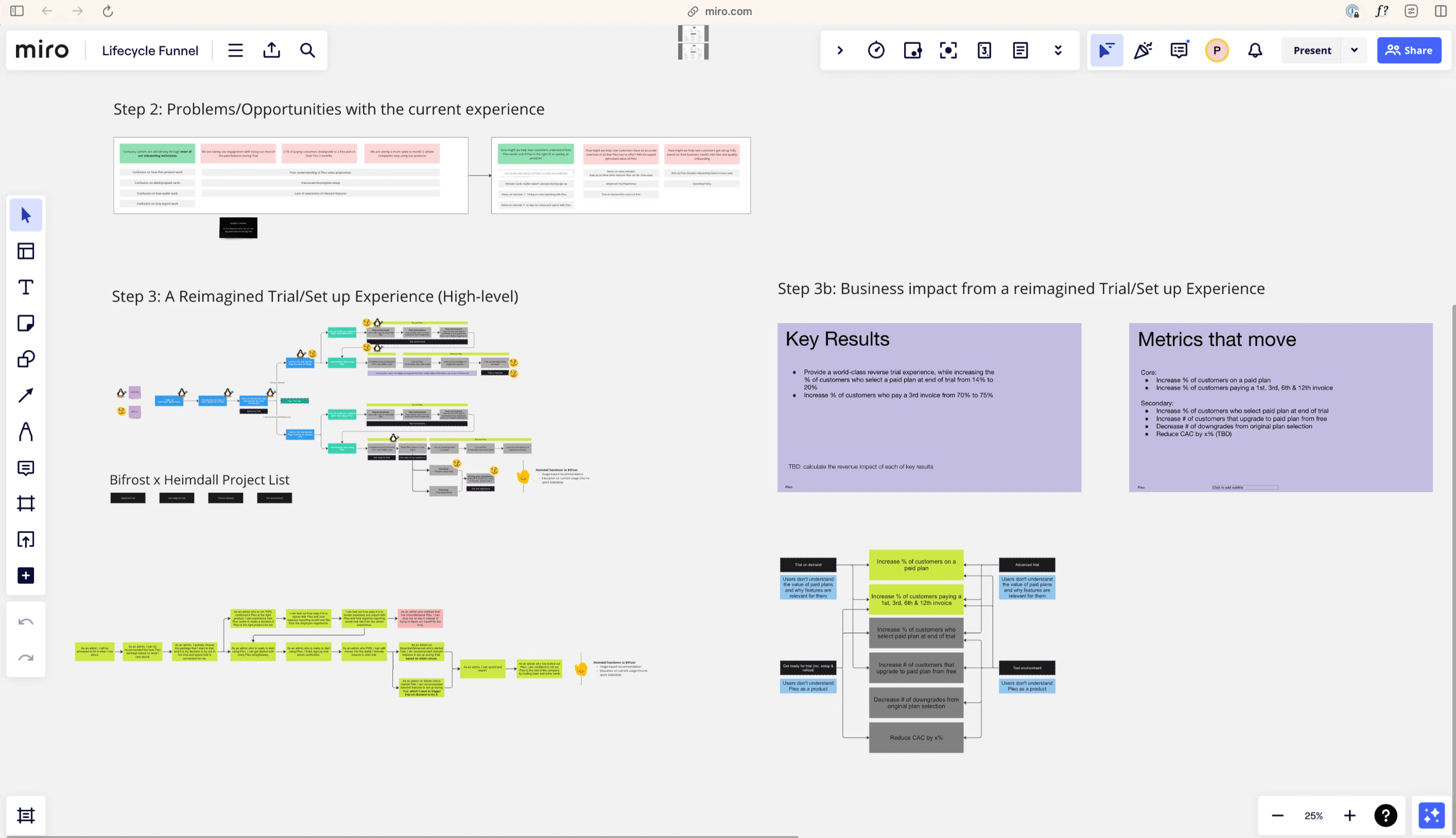The height and width of the screenshot is (838, 1456).
Task: Select the Metrics that move slide
Action: [1280, 408]
